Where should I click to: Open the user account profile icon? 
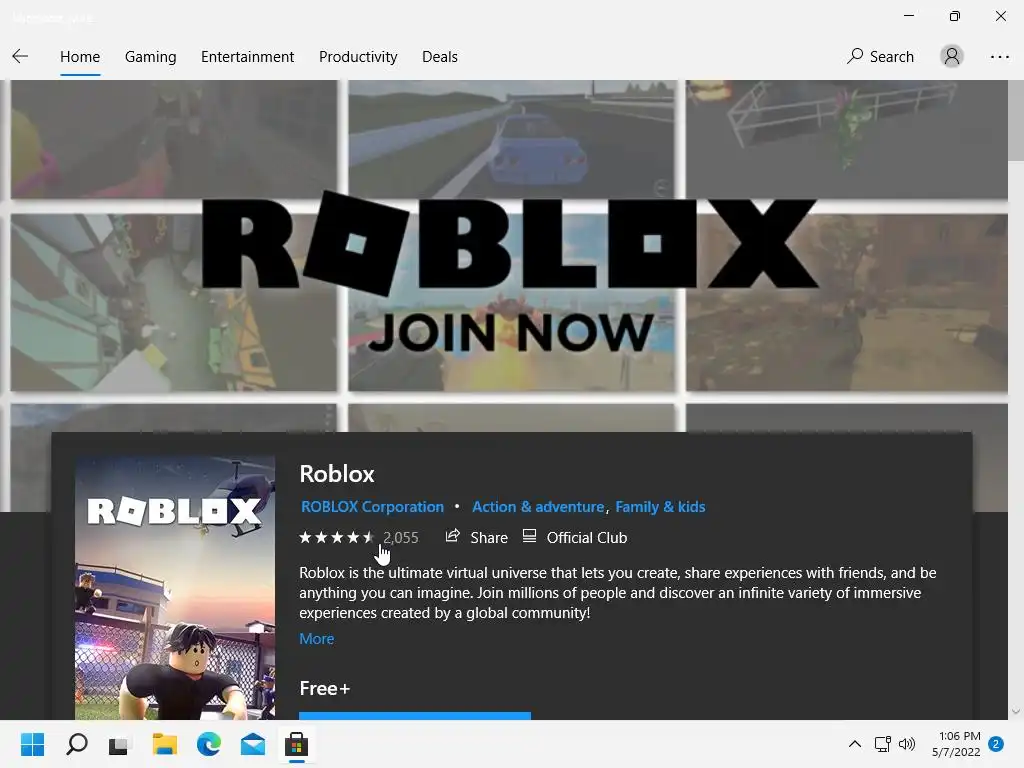pos(952,56)
